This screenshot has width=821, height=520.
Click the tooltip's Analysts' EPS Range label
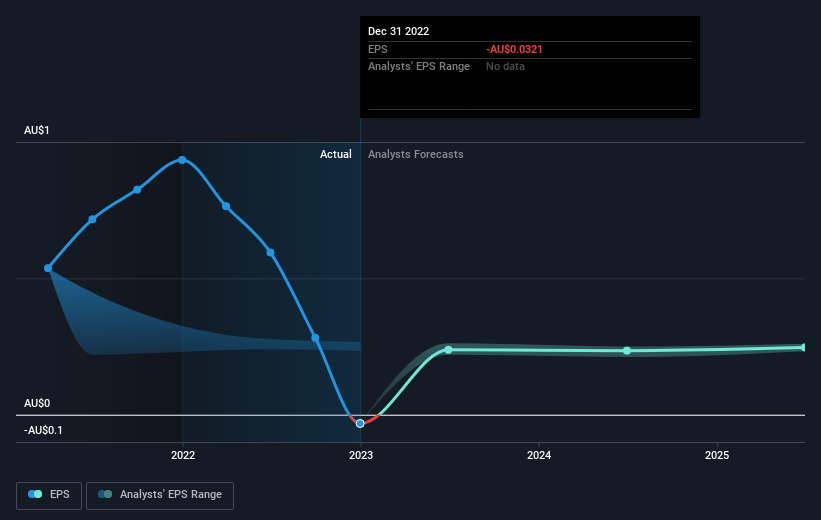coord(419,67)
